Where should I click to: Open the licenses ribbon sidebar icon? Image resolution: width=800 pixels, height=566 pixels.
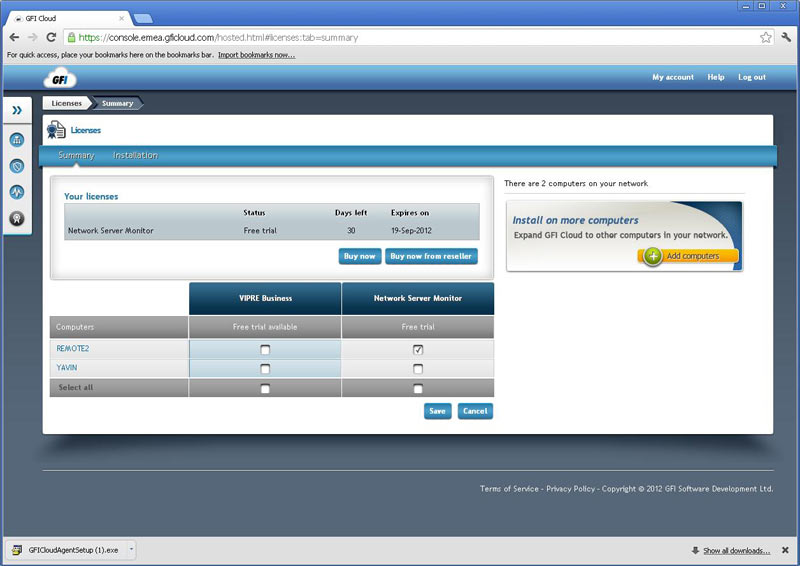[17, 219]
